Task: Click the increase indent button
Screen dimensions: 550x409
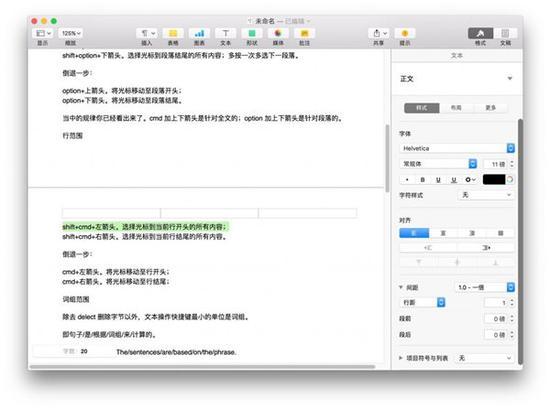Action: (486, 248)
